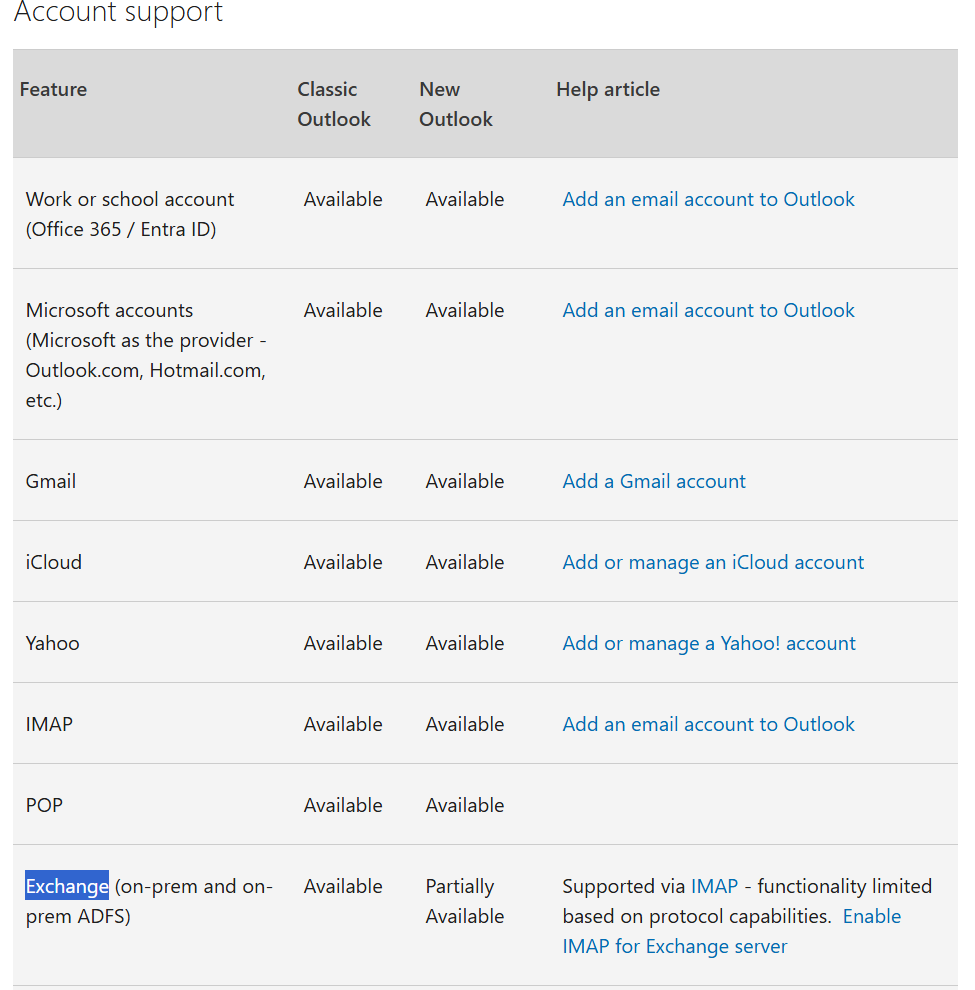This screenshot has height=990, width=975.
Task: Open the Add a Gmail account link
Action: click(x=654, y=481)
